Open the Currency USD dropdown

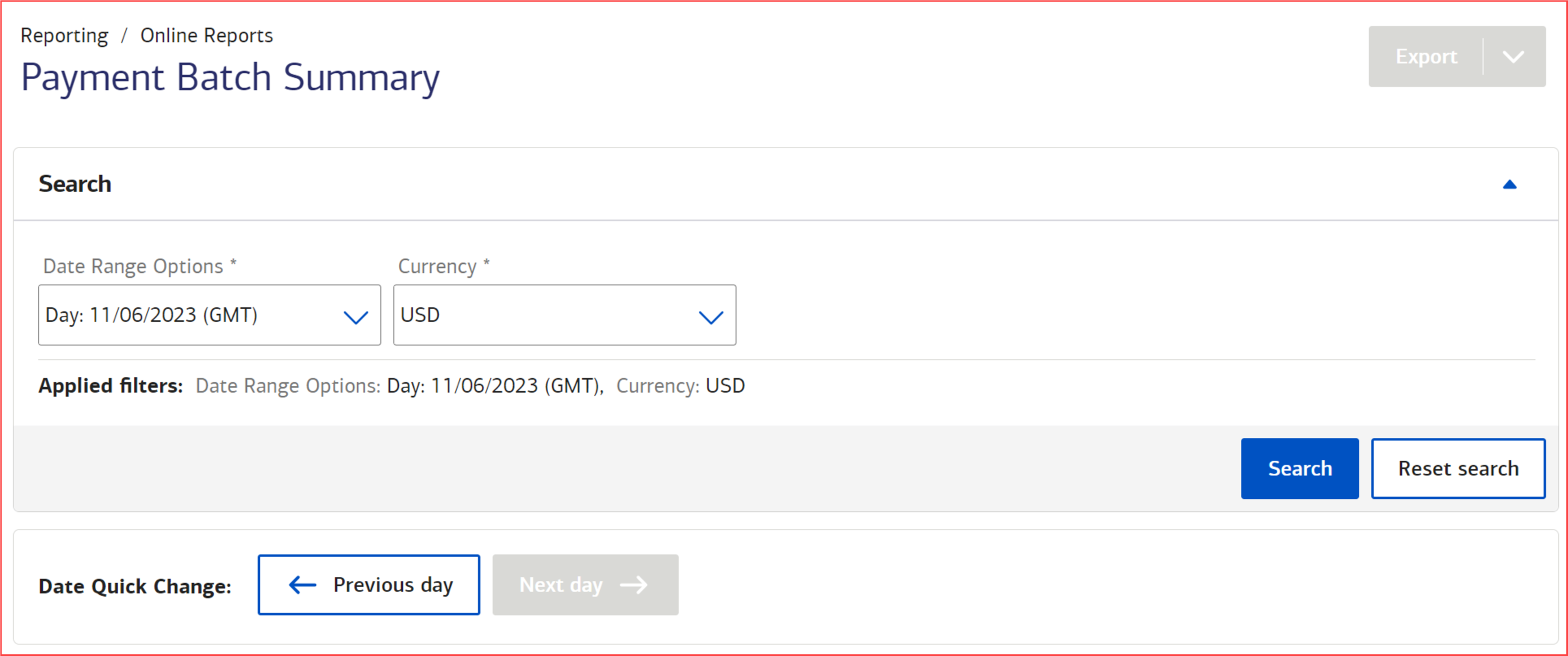564,315
